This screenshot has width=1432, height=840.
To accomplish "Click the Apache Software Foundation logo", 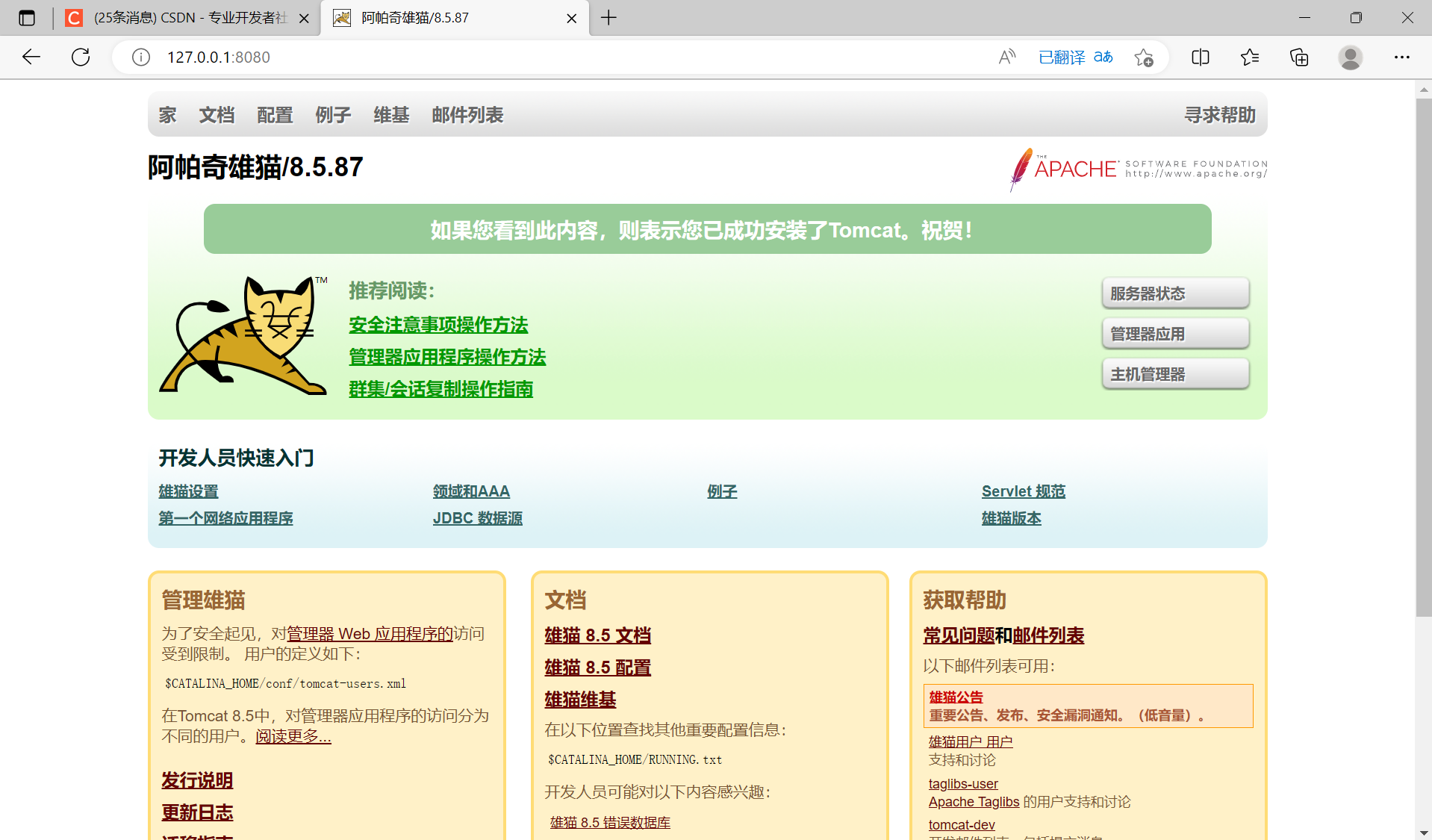I will pyautogui.click(x=1139, y=169).
